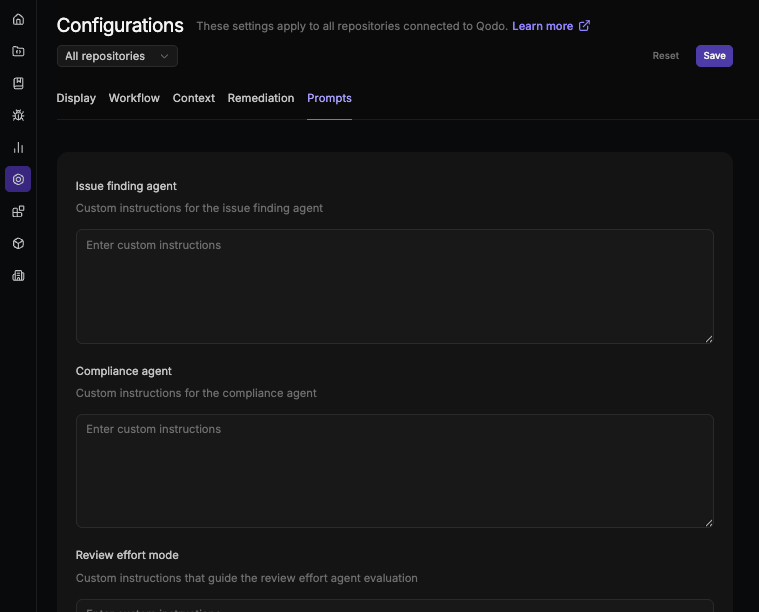Open the code folder icon in sidebar
Image resolution: width=759 pixels, height=612 pixels.
pos(18,51)
